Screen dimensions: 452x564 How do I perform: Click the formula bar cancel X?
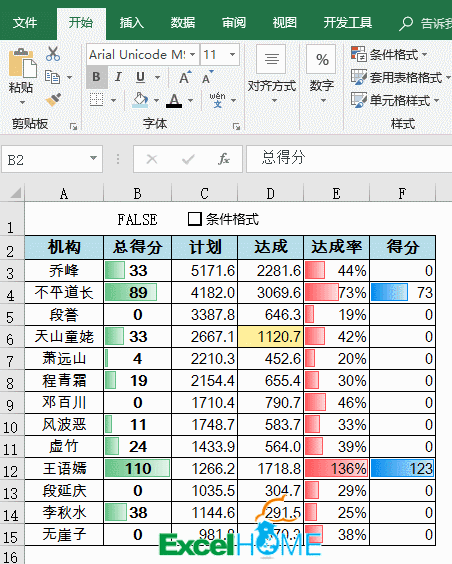(152, 159)
